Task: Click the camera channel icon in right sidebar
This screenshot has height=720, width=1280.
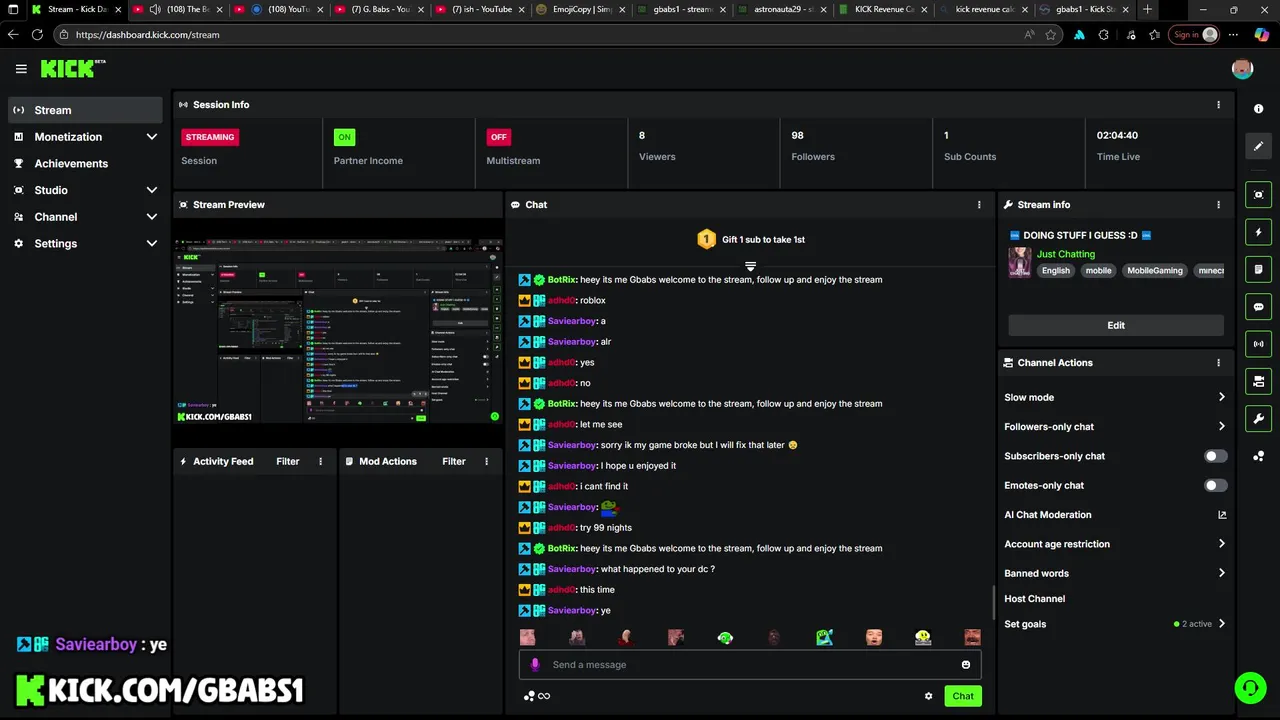Action: [1259, 381]
